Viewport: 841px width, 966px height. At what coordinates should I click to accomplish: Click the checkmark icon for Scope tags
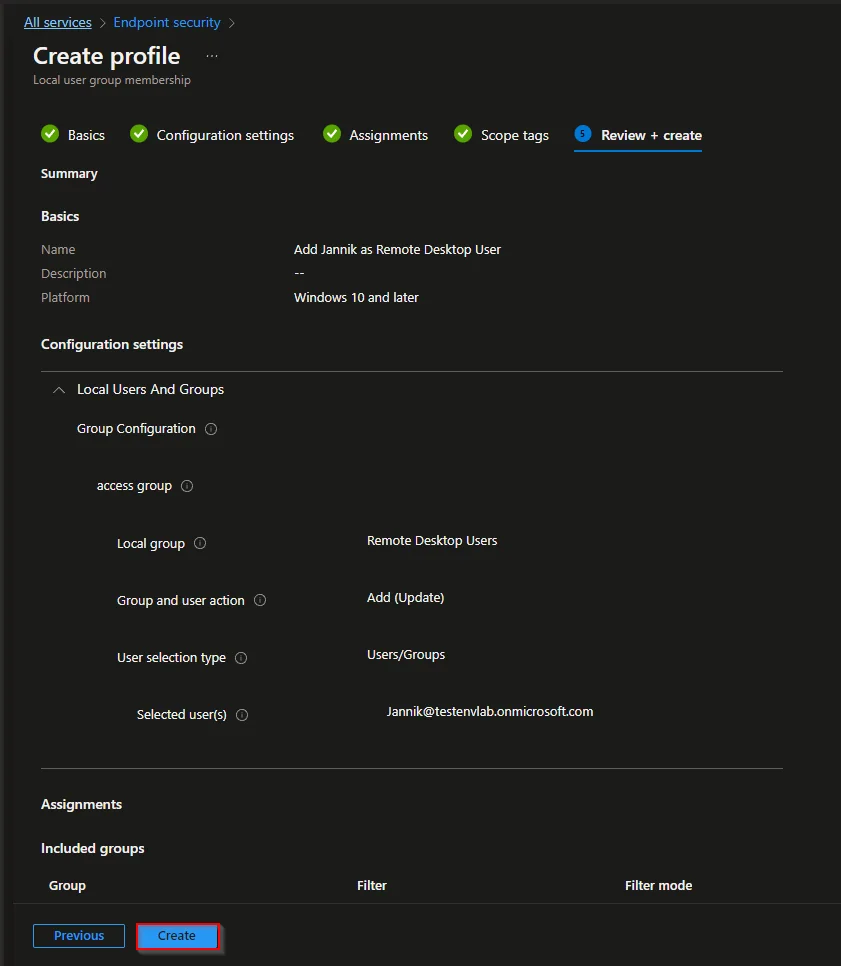click(463, 134)
